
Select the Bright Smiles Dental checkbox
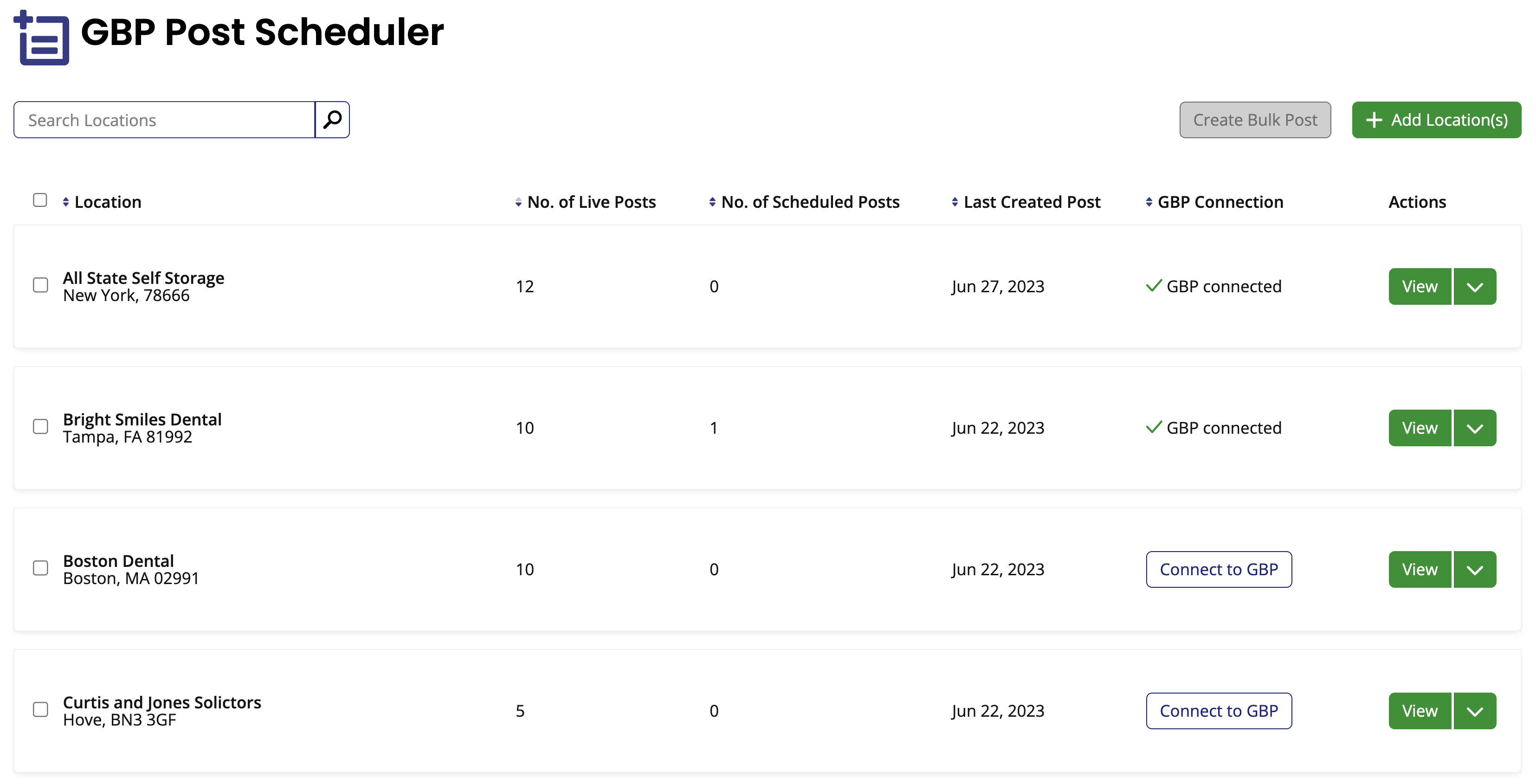pos(40,427)
